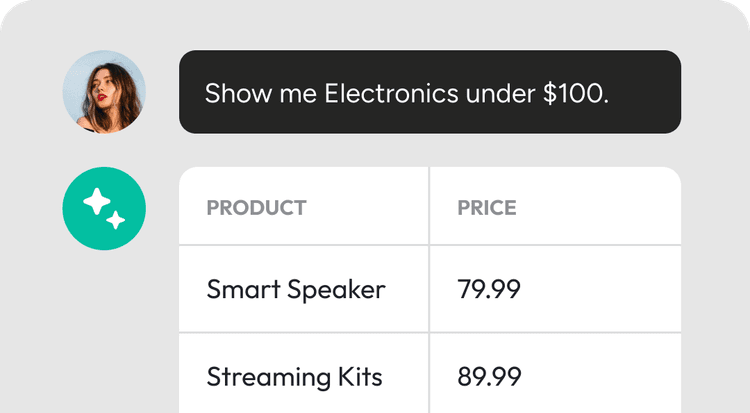Click the '$100.' amount in the user message
Image resolution: width=750 pixels, height=413 pixels.
[x=576, y=93]
